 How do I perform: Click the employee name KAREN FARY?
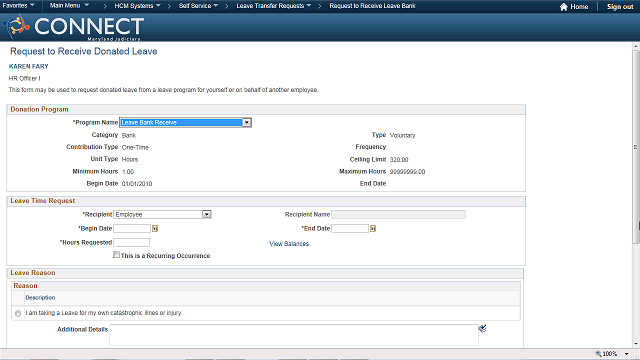pos(29,66)
